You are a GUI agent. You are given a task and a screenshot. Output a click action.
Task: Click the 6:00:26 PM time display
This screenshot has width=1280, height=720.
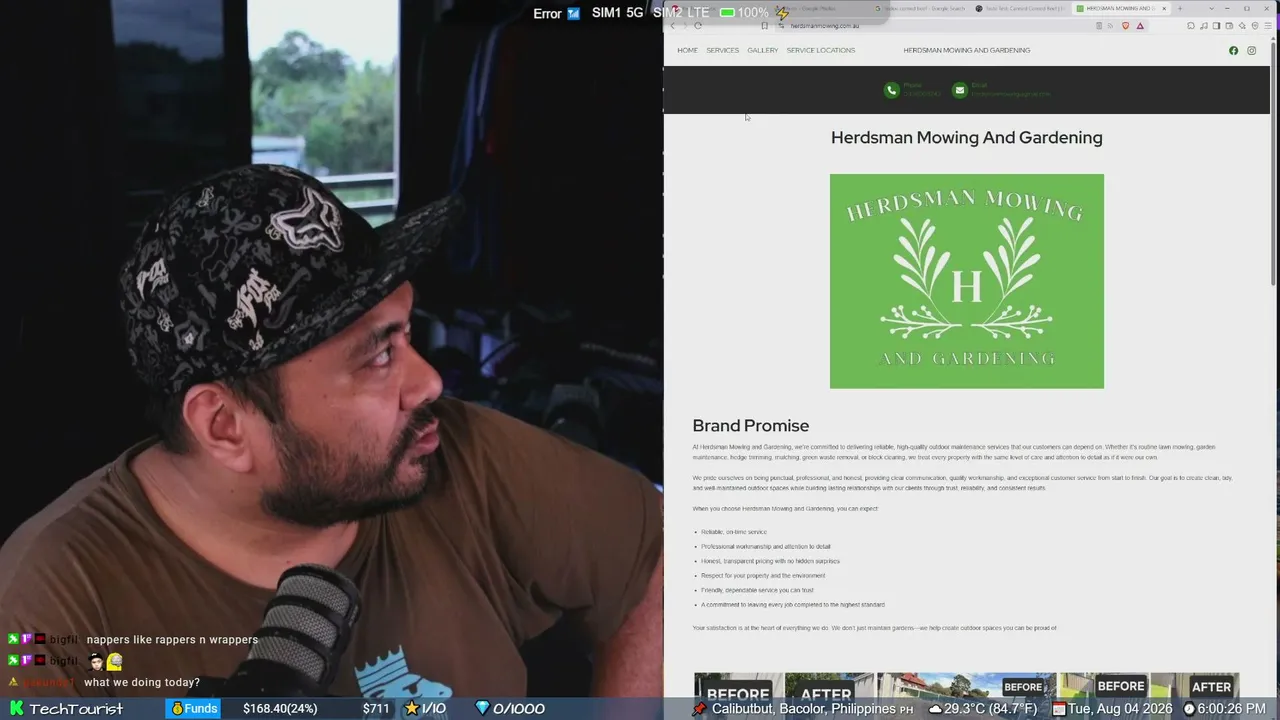[1232, 709]
